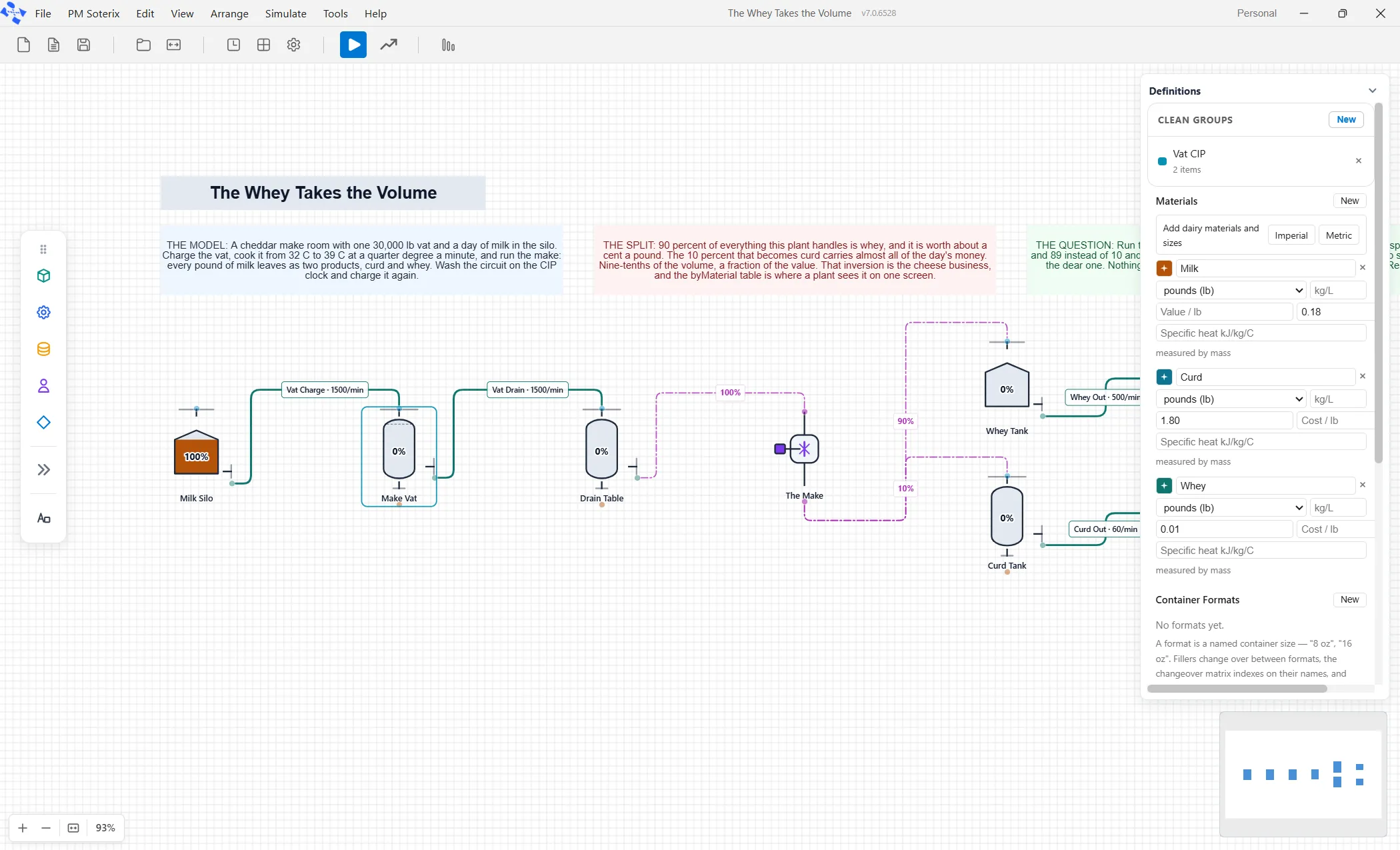Open the Simulate menu
1400x850 pixels.
[x=285, y=13]
